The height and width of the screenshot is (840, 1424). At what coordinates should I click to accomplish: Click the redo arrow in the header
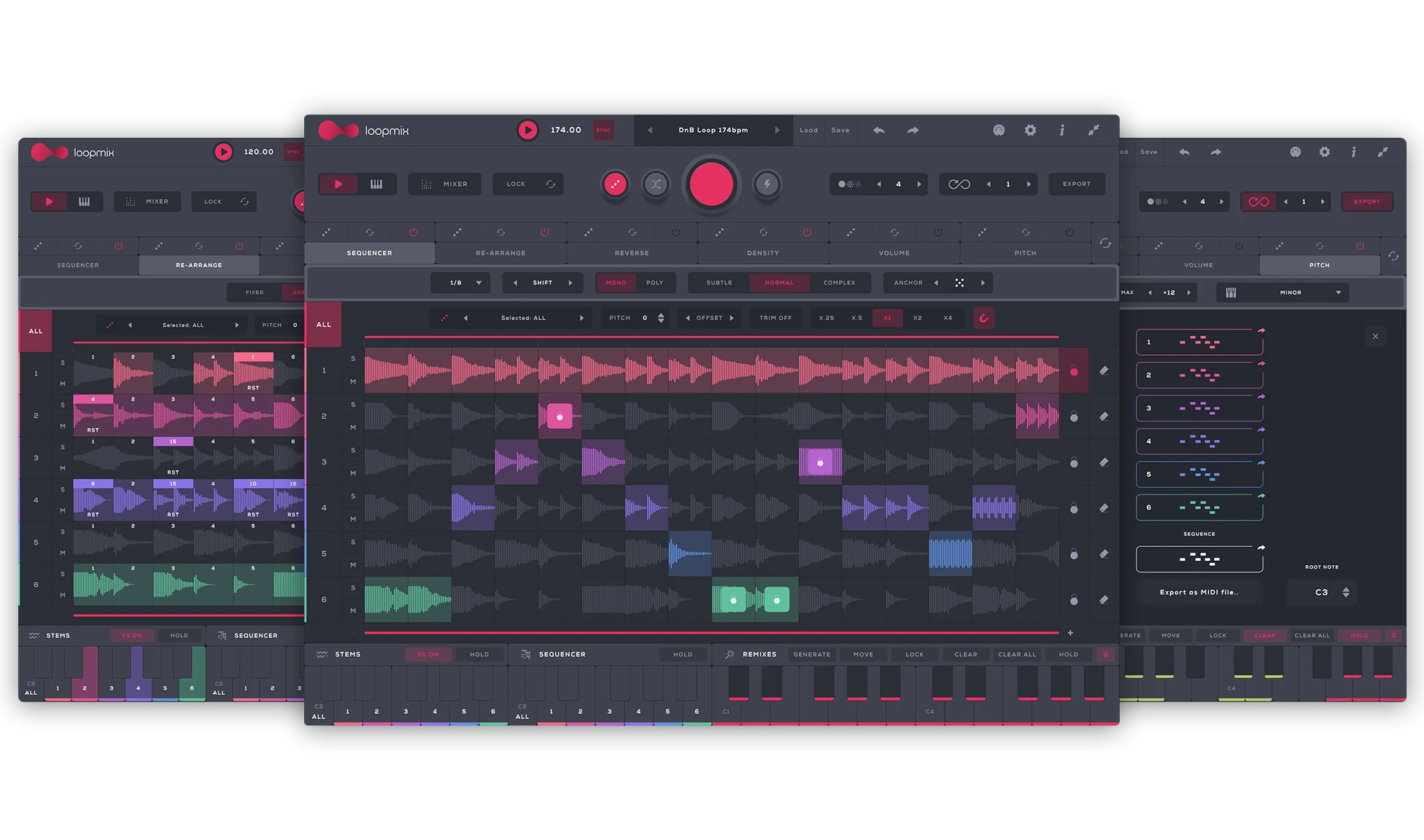(913, 131)
